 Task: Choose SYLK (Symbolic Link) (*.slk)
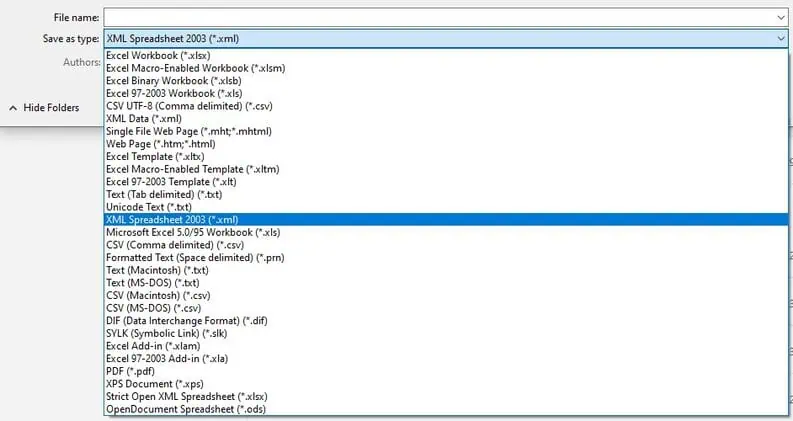(x=446, y=333)
